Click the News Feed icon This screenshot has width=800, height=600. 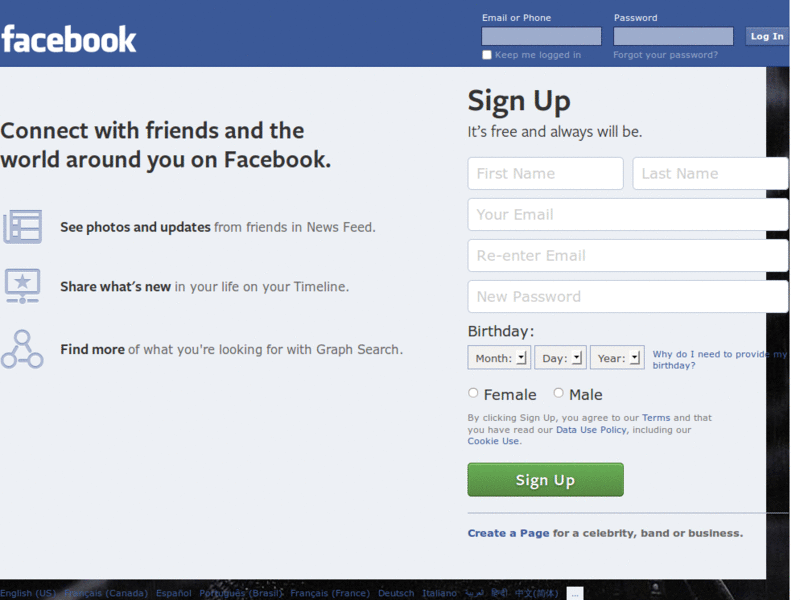click(22, 227)
